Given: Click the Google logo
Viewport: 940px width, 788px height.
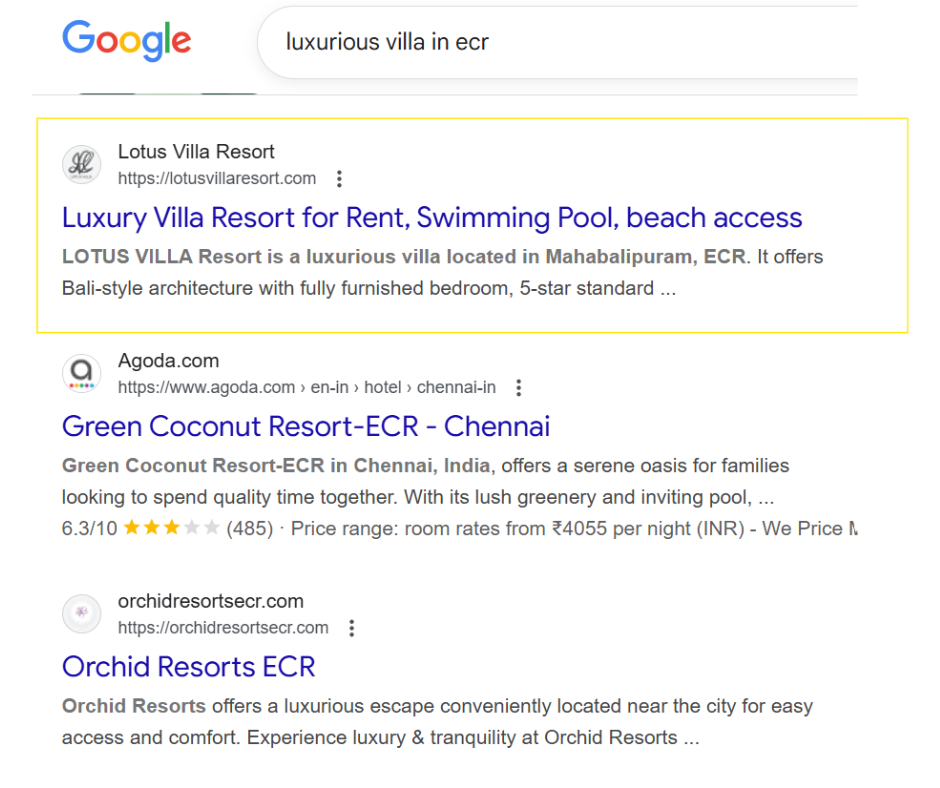Looking at the screenshot, I should point(126,40).
